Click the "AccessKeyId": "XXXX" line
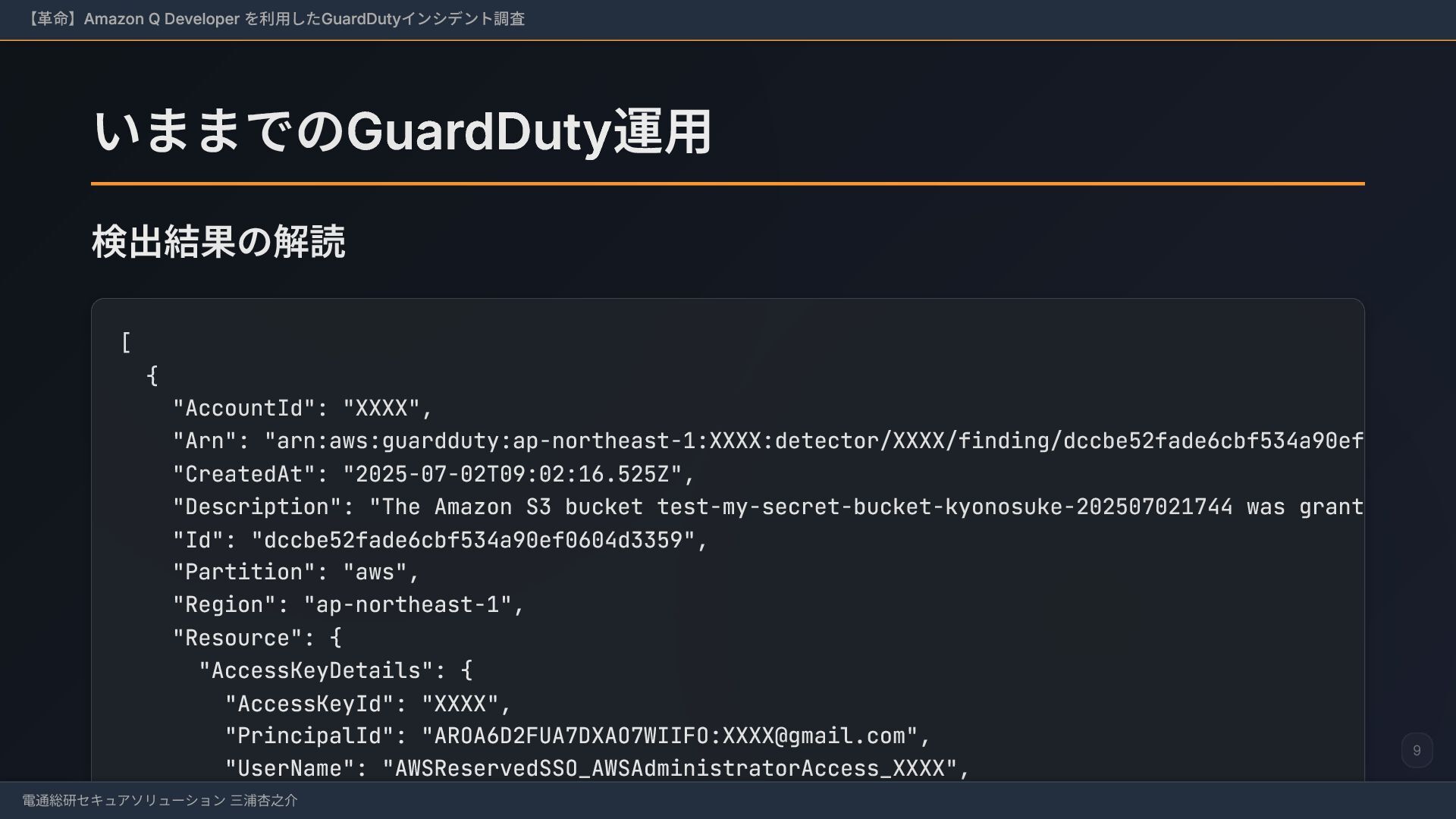 (369, 704)
